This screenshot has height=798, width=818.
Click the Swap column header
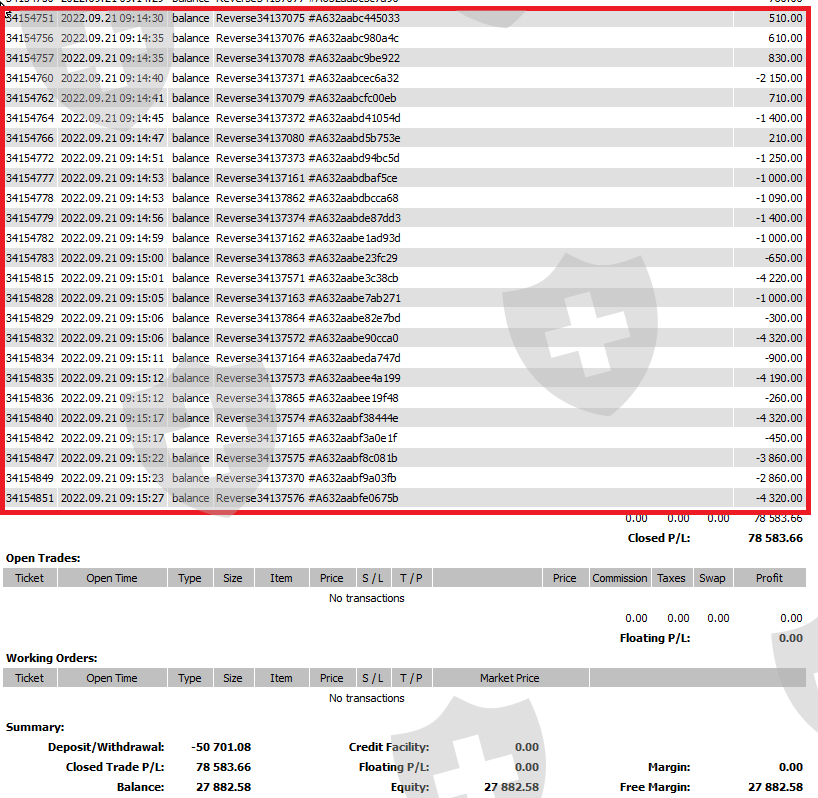pyautogui.click(x=712, y=578)
